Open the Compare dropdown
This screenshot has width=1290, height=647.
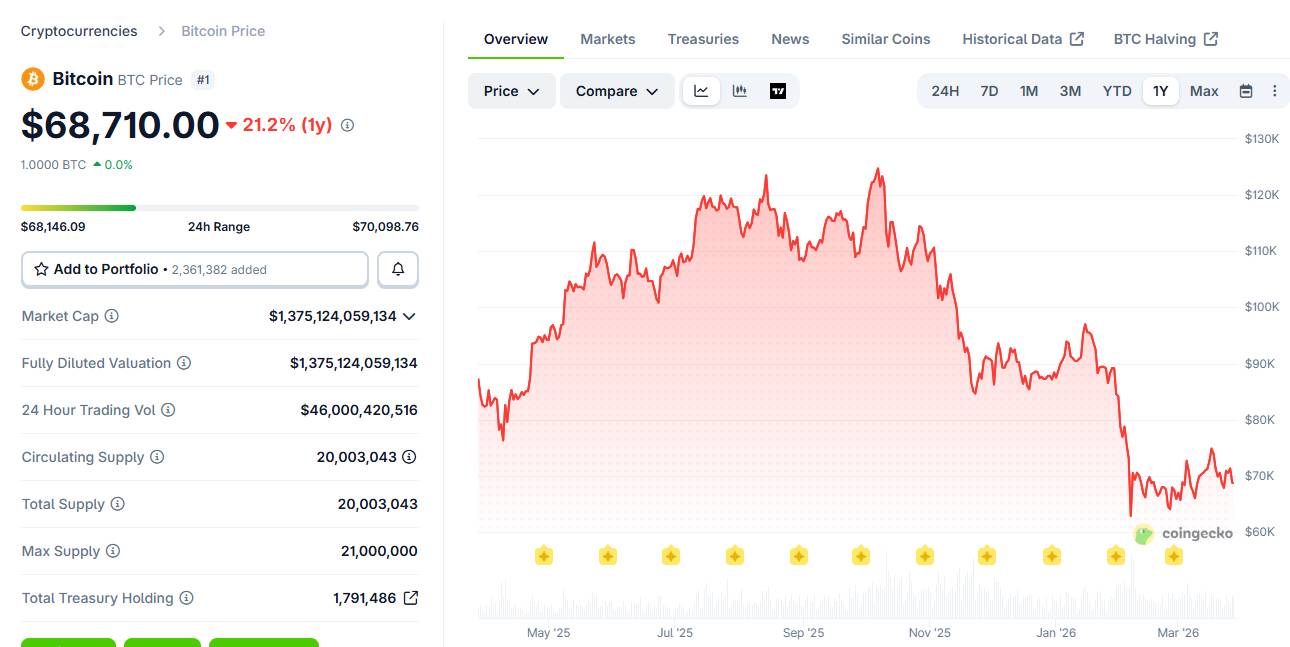(616, 91)
